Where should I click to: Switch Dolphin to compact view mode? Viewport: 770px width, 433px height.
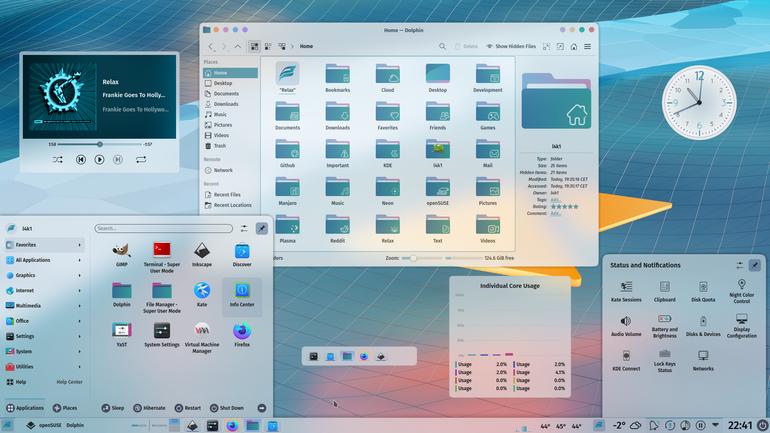tap(268, 46)
